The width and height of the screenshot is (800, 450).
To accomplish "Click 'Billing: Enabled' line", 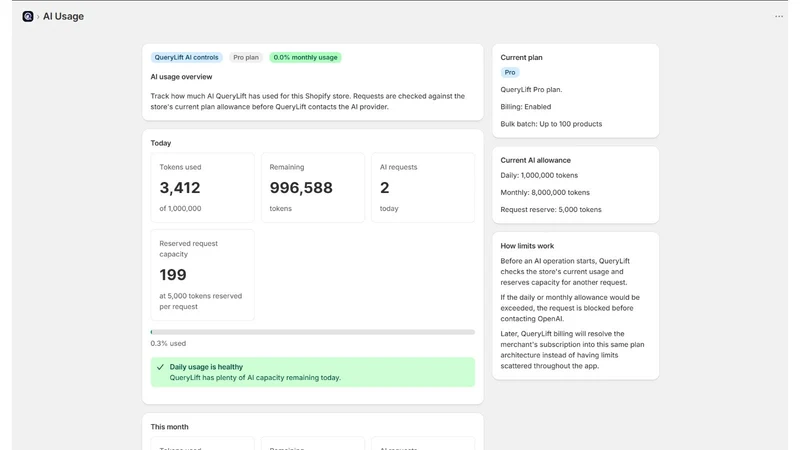I will pyautogui.click(x=526, y=107).
